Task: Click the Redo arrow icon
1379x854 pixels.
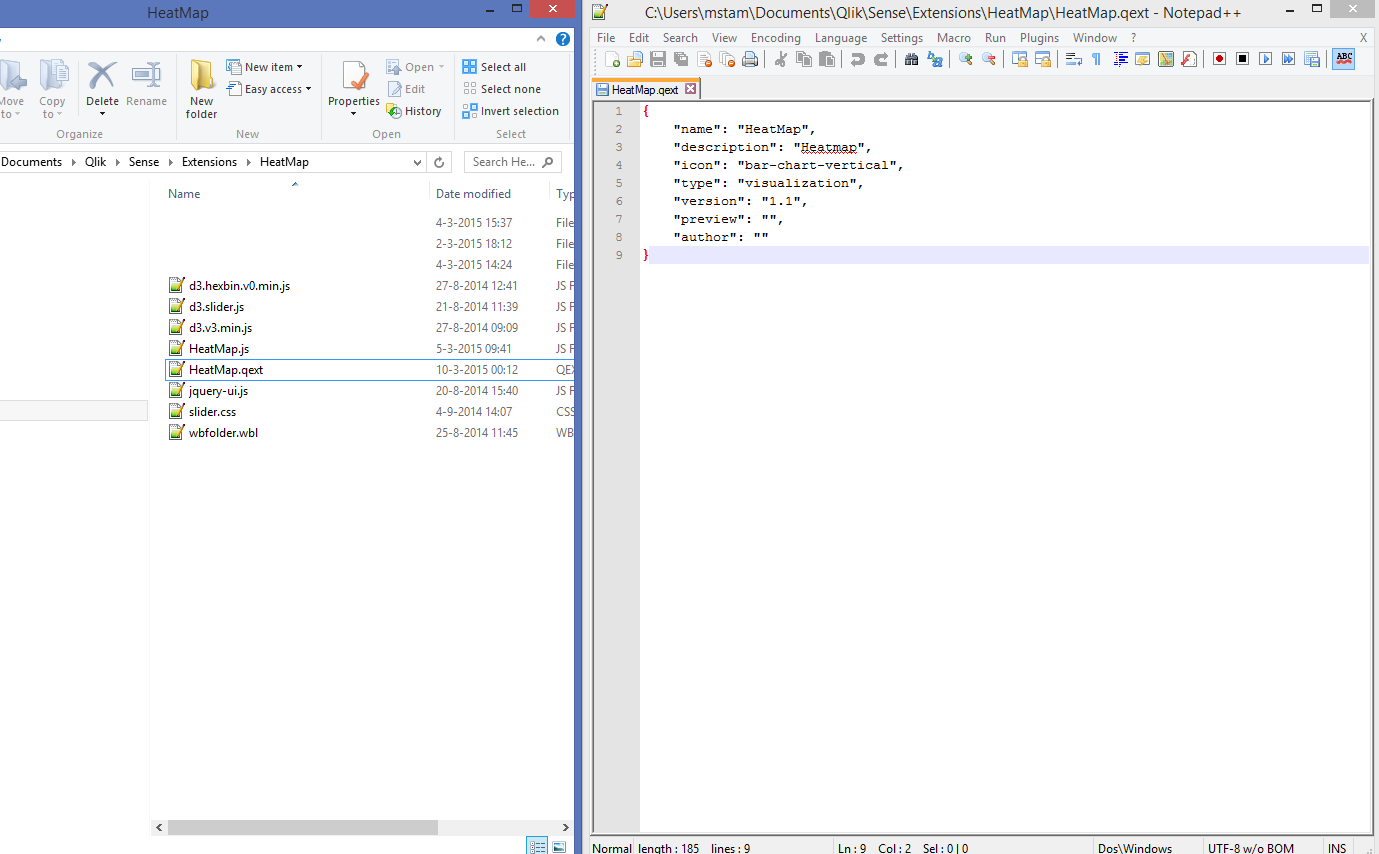Action: (x=881, y=59)
